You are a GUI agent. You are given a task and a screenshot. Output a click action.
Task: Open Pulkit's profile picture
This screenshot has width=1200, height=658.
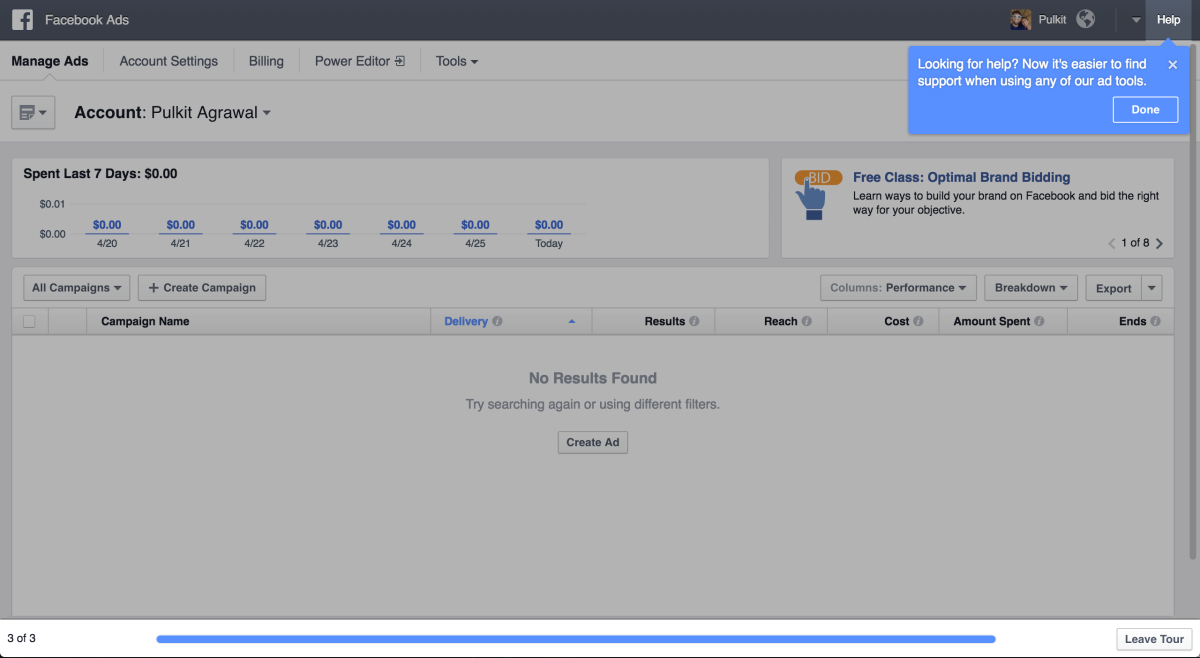tap(1020, 20)
